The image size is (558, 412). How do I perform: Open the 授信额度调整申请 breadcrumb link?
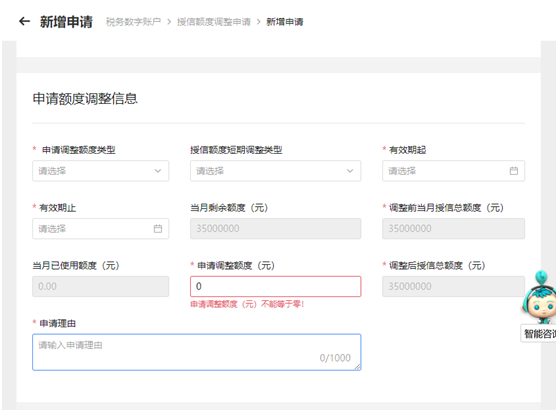[214, 22]
